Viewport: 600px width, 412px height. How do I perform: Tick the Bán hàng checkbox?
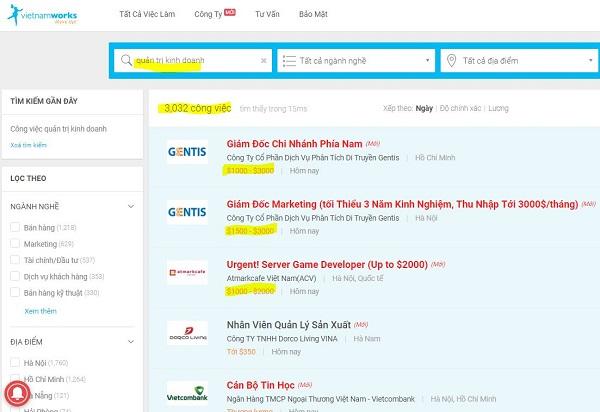[15, 227]
